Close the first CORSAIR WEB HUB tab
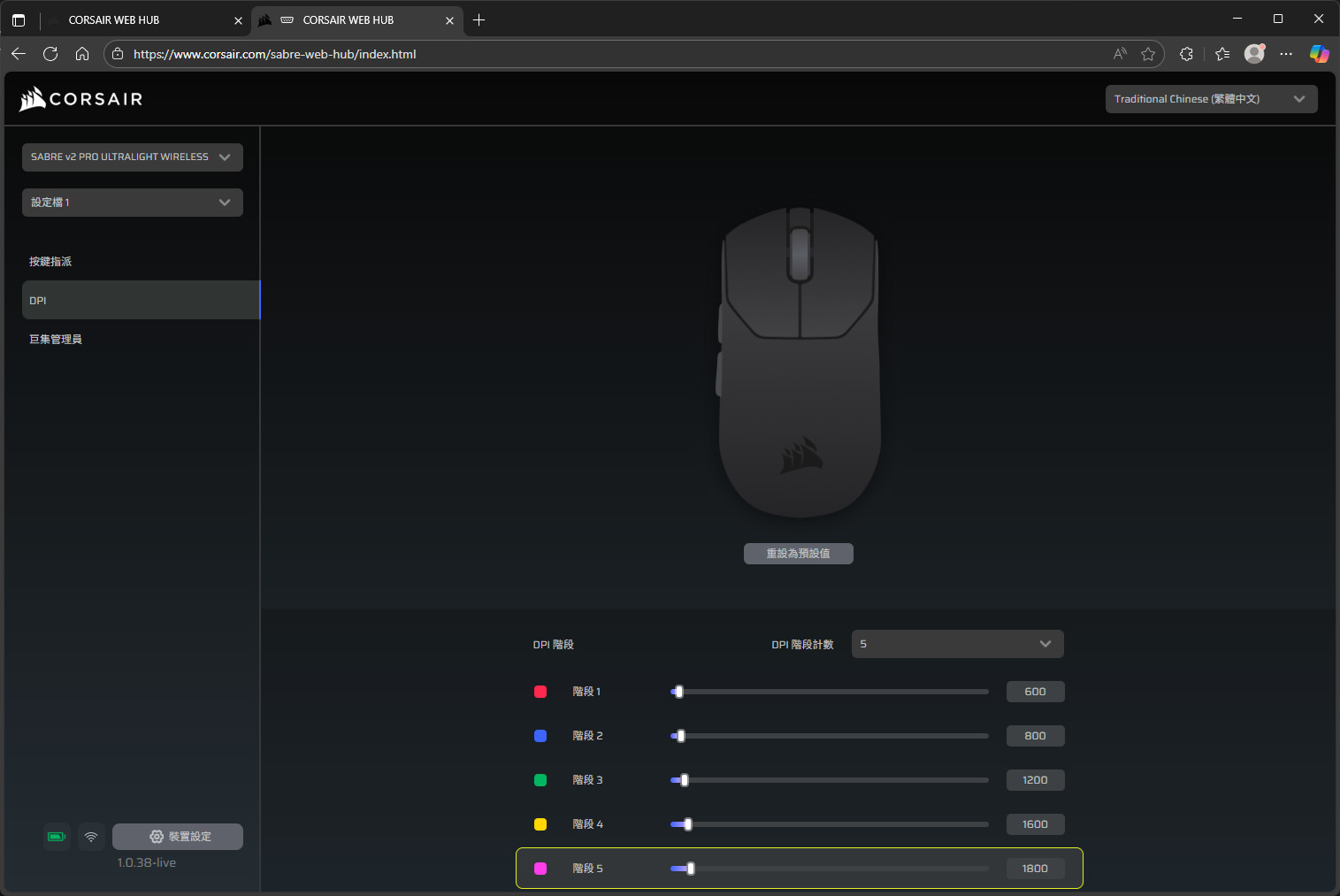This screenshot has width=1340, height=896. [238, 20]
